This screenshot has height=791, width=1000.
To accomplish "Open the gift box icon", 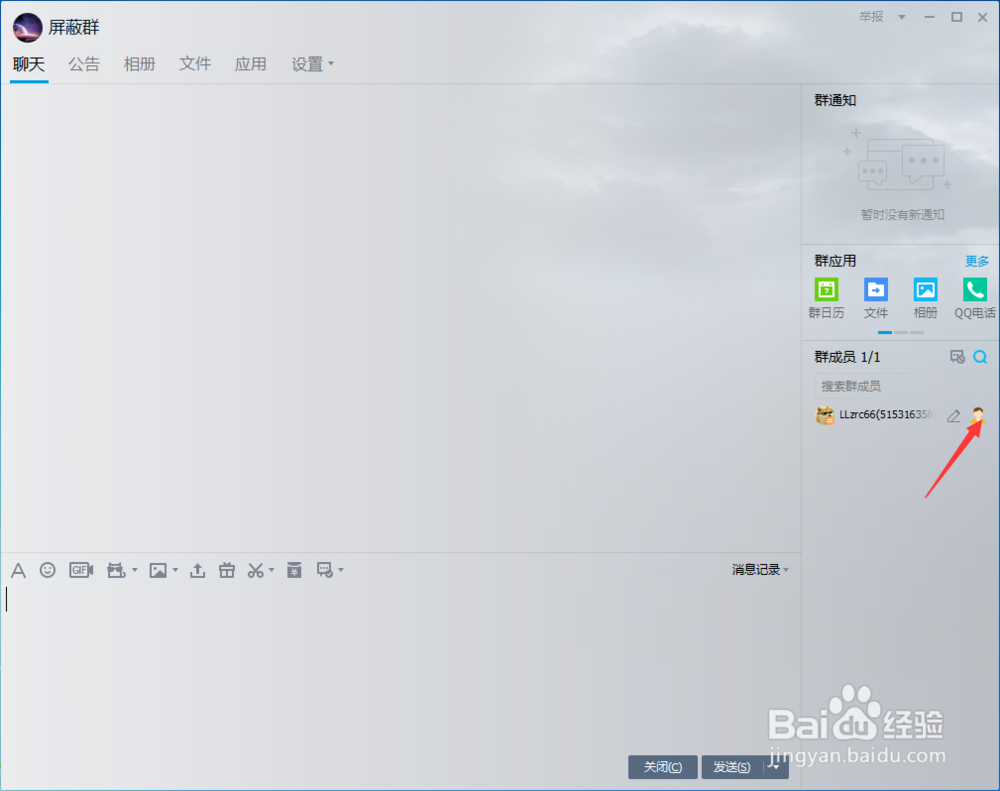I will (227, 570).
